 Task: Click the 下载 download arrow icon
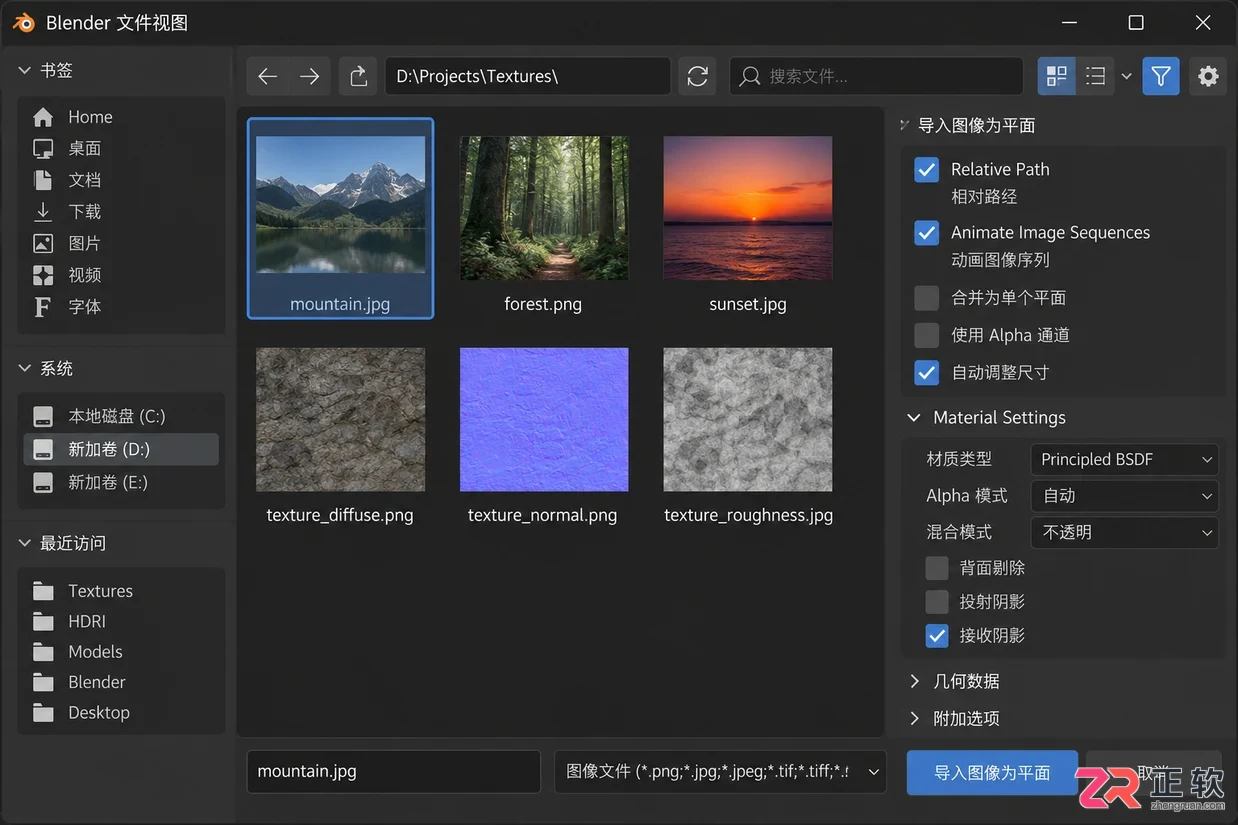click(x=43, y=212)
